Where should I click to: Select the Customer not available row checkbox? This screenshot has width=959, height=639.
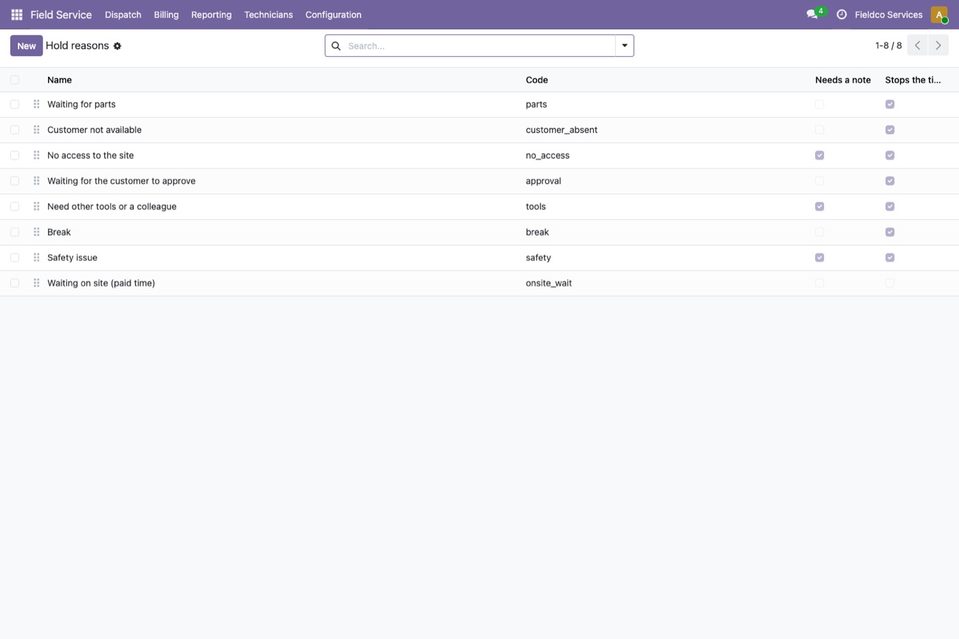click(15, 130)
